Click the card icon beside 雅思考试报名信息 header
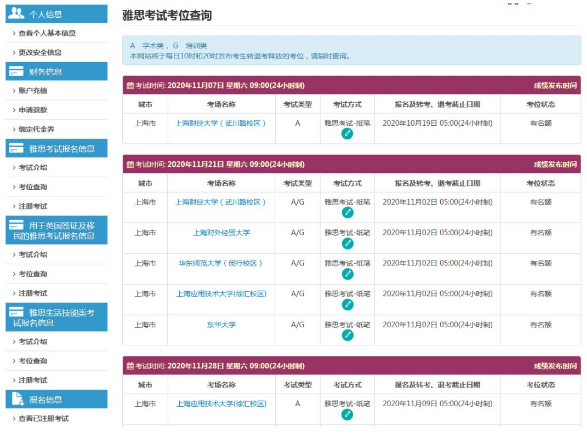 (16, 148)
